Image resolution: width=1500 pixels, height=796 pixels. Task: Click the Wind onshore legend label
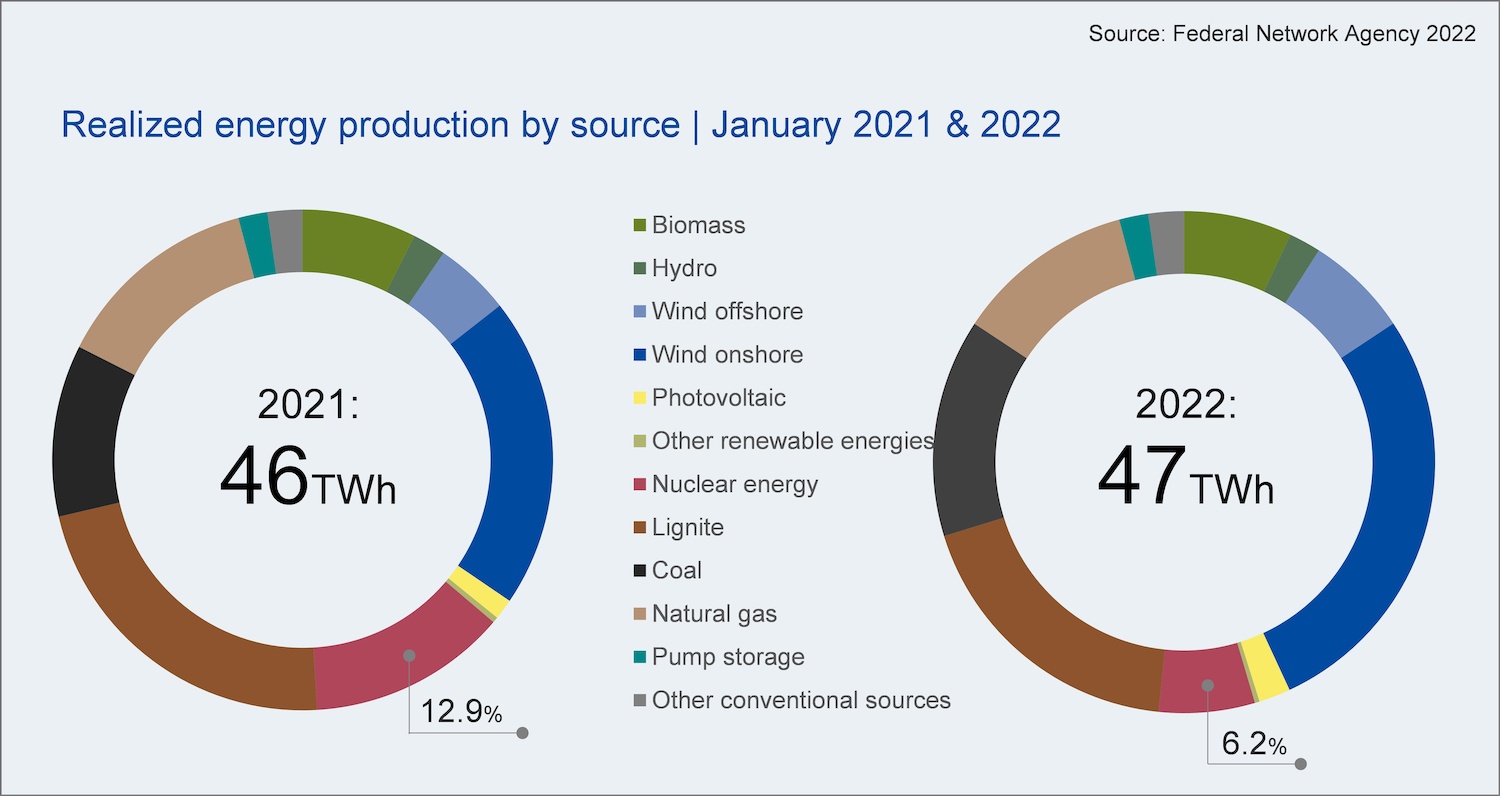click(727, 355)
